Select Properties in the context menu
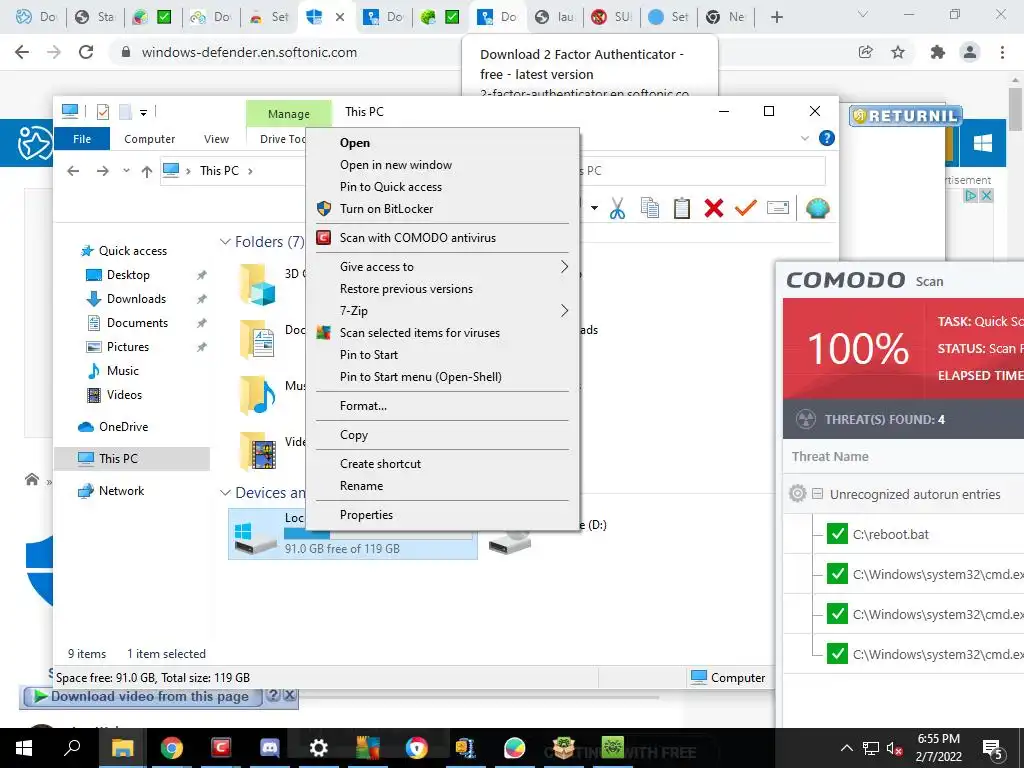This screenshot has width=1024, height=768. [441, 515]
